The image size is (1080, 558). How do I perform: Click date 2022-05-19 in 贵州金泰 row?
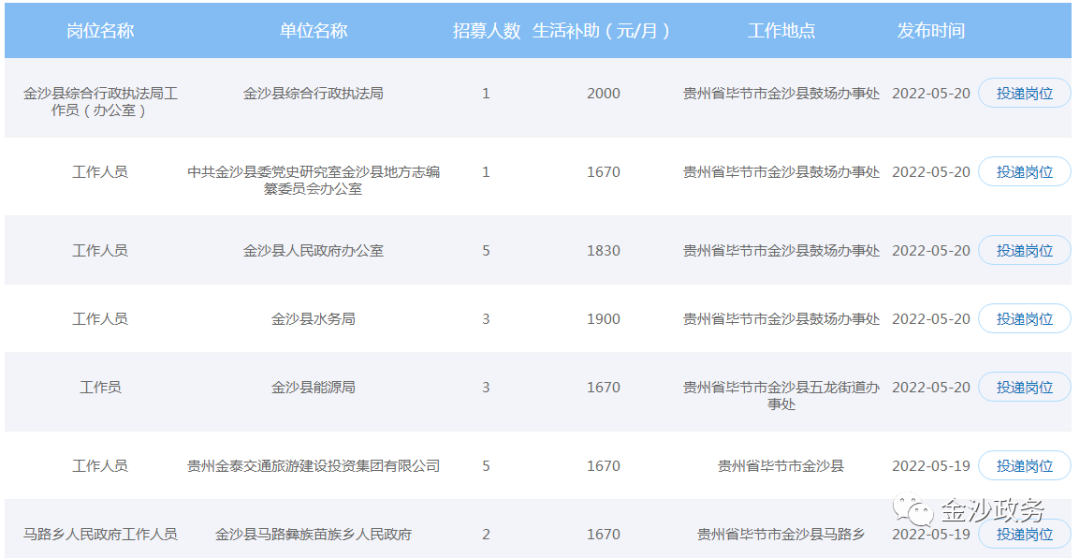click(x=931, y=466)
